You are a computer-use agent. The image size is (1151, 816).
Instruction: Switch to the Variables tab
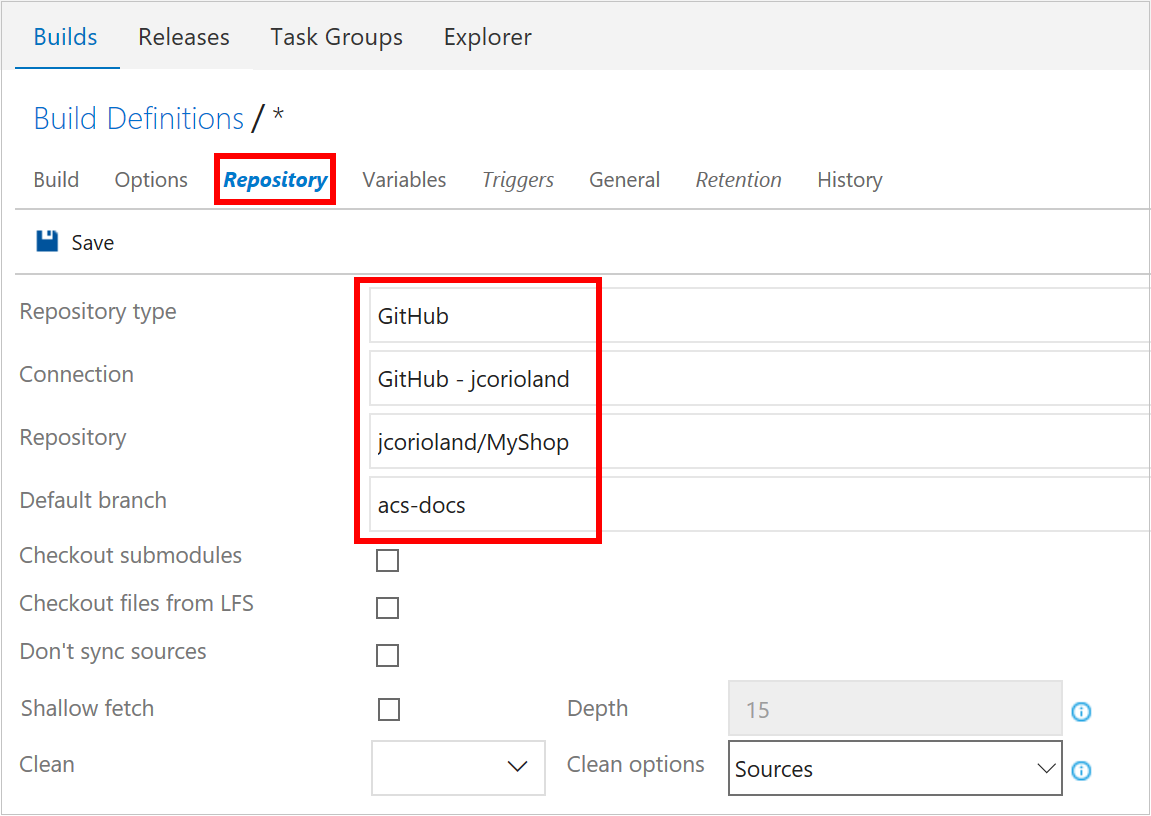point(404,179)
